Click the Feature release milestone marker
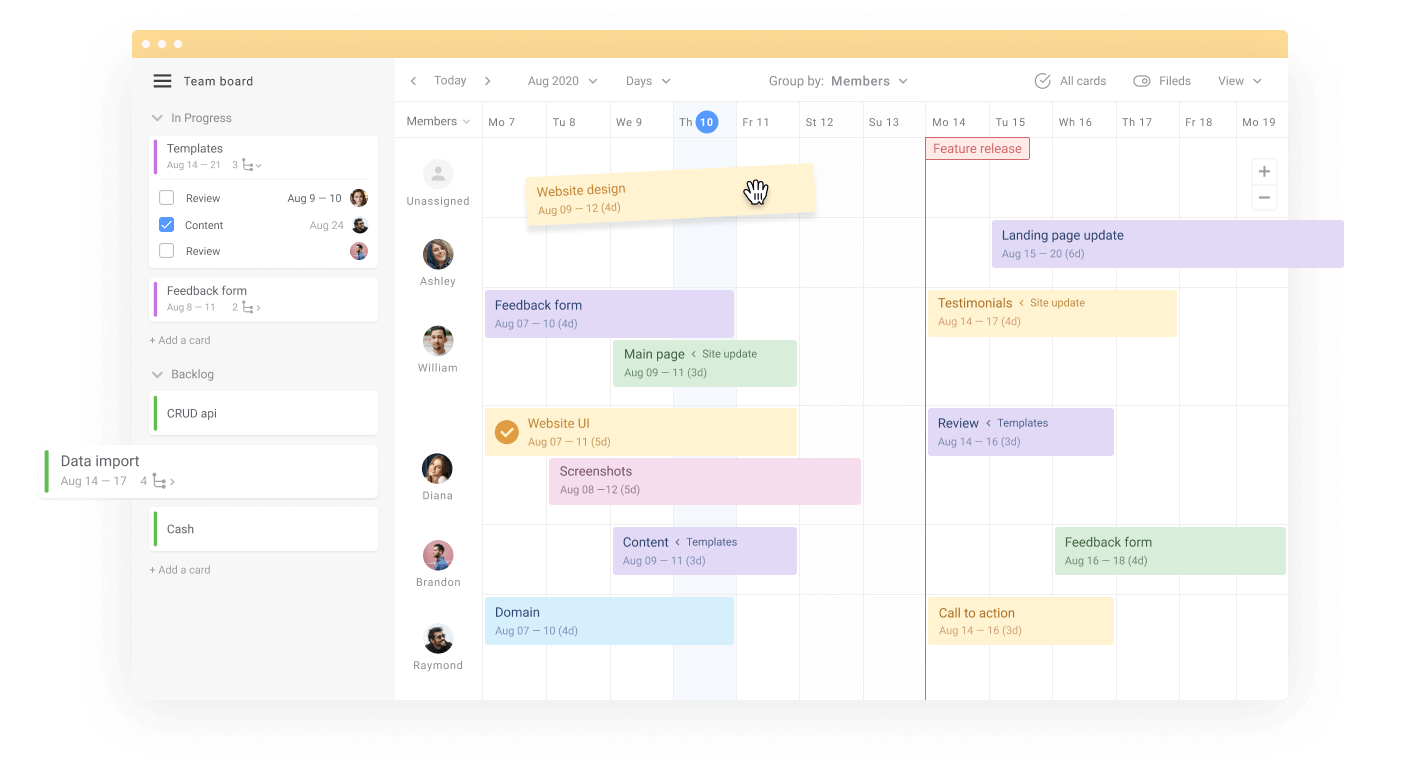The image size is (1420, 770). (x=977, y=148)
